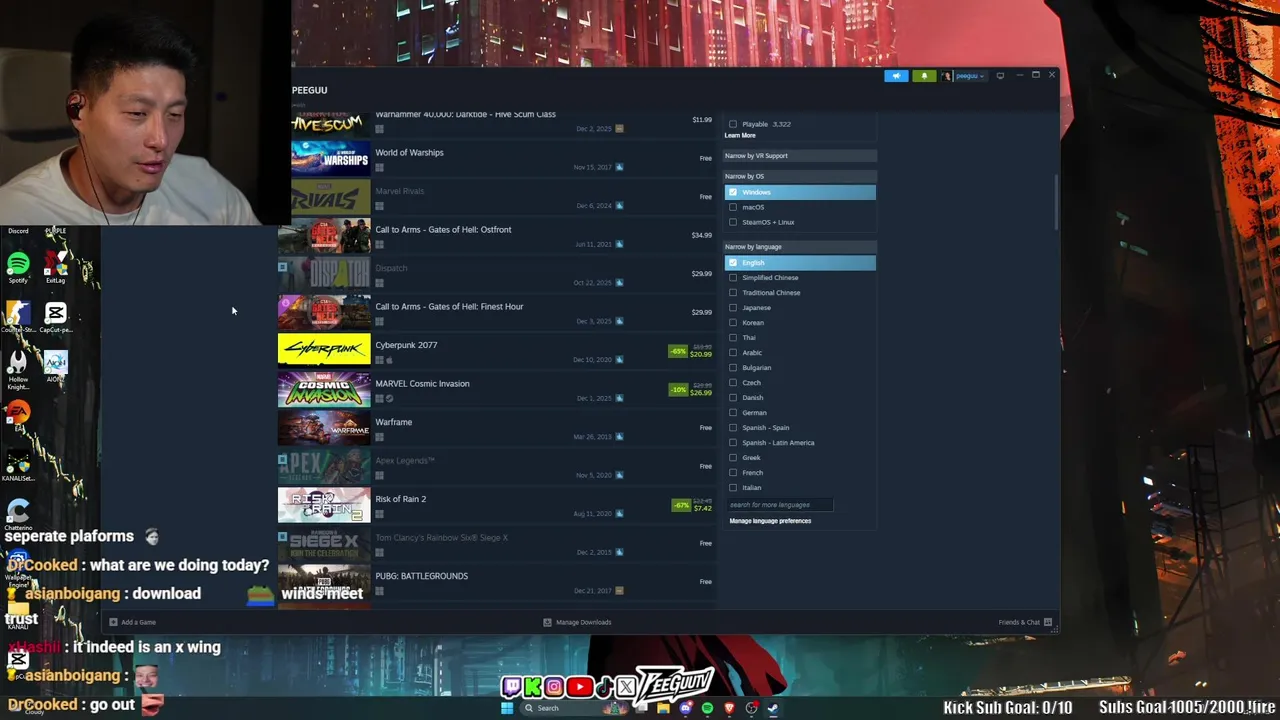This screenshot has width=1280, height=720.
Task: Enable the macOS filter checkbox
Action: click(x=733, y=207)
